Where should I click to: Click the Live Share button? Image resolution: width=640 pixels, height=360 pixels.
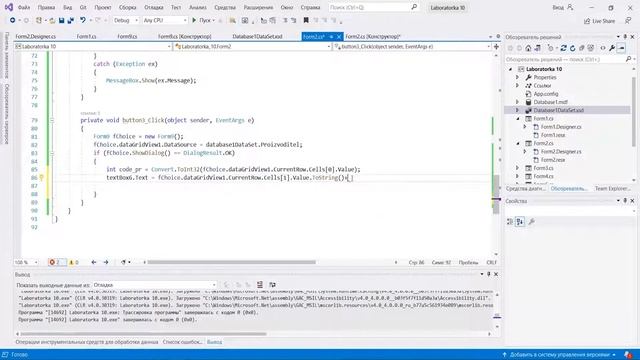point(599,21)
